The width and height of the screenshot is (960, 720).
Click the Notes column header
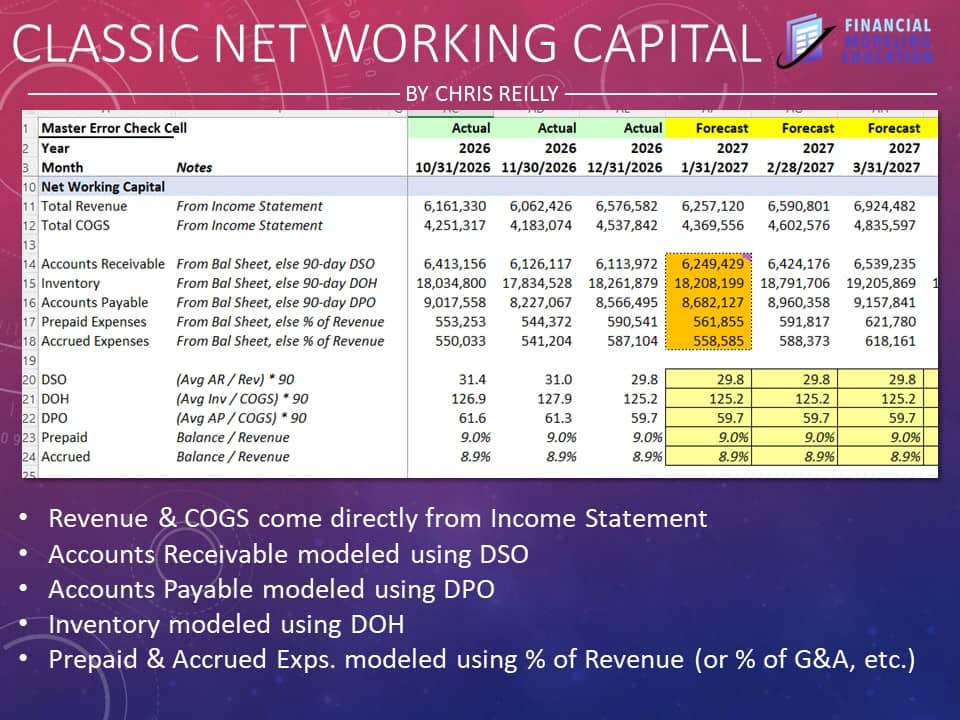pyautogui.click(x=194, y=168)
